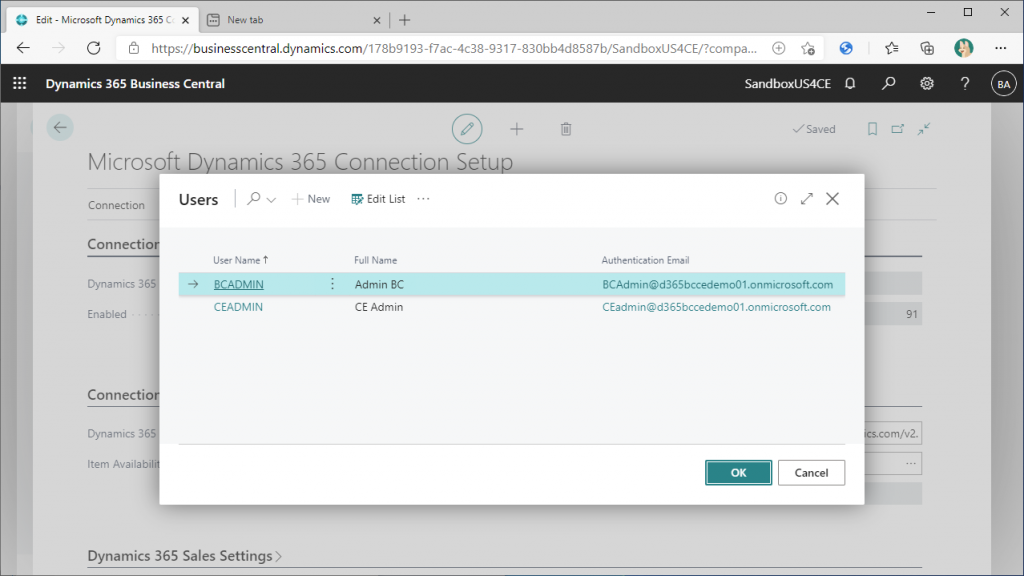Open notifications bell icon
This screenshot has width=1024, height=576.
[x=850, y=84]
